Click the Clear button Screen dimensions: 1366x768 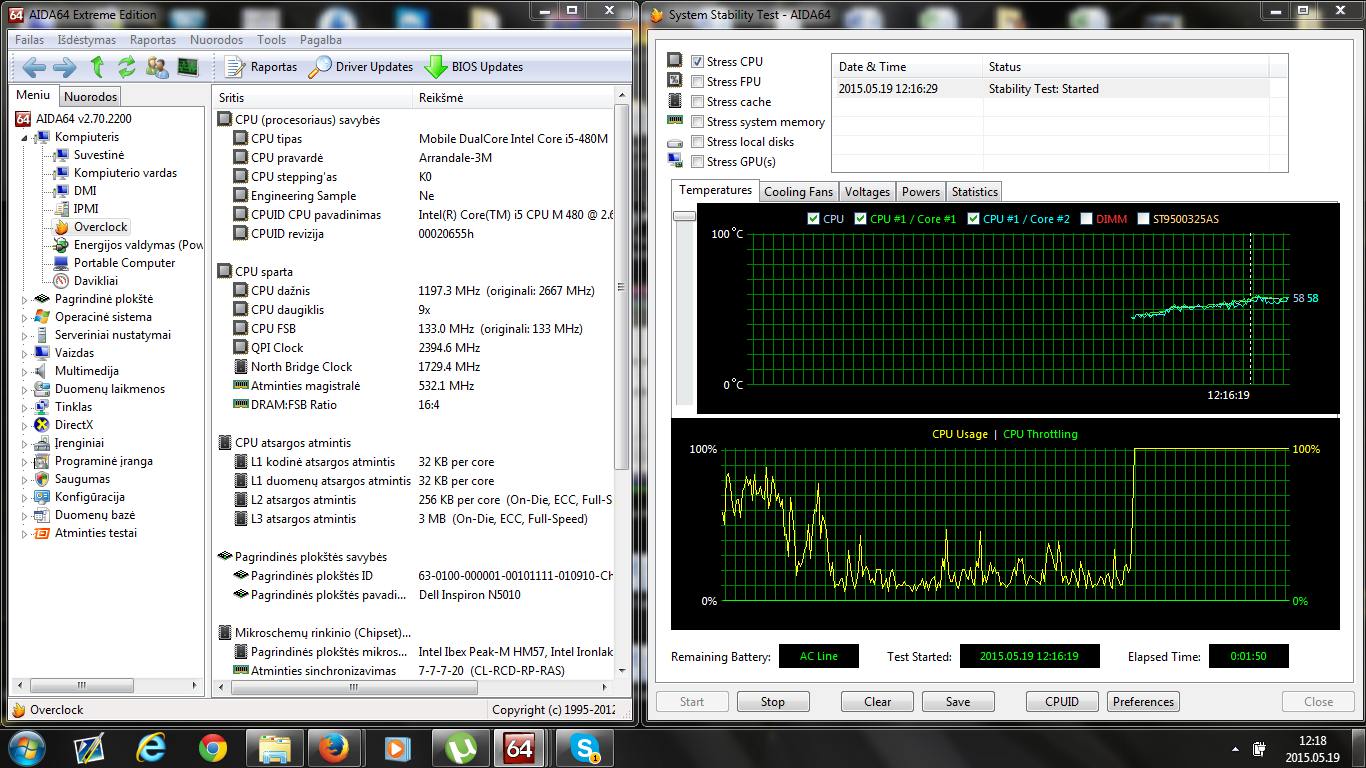point(877,702)
